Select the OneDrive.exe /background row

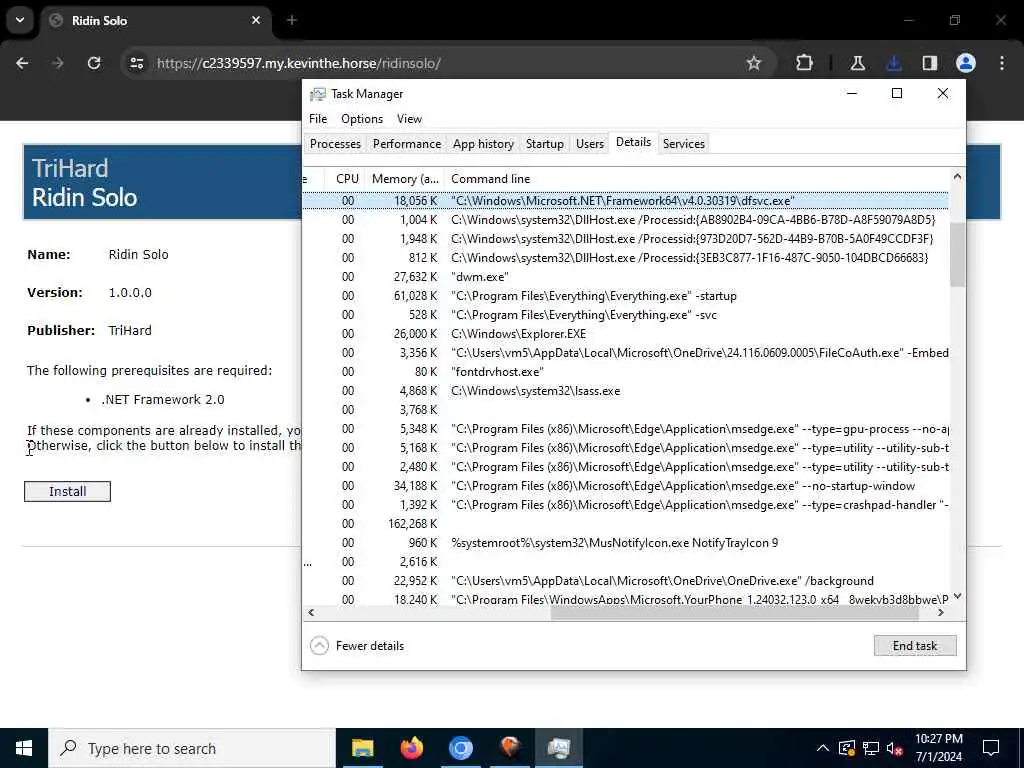coord(626,581)
